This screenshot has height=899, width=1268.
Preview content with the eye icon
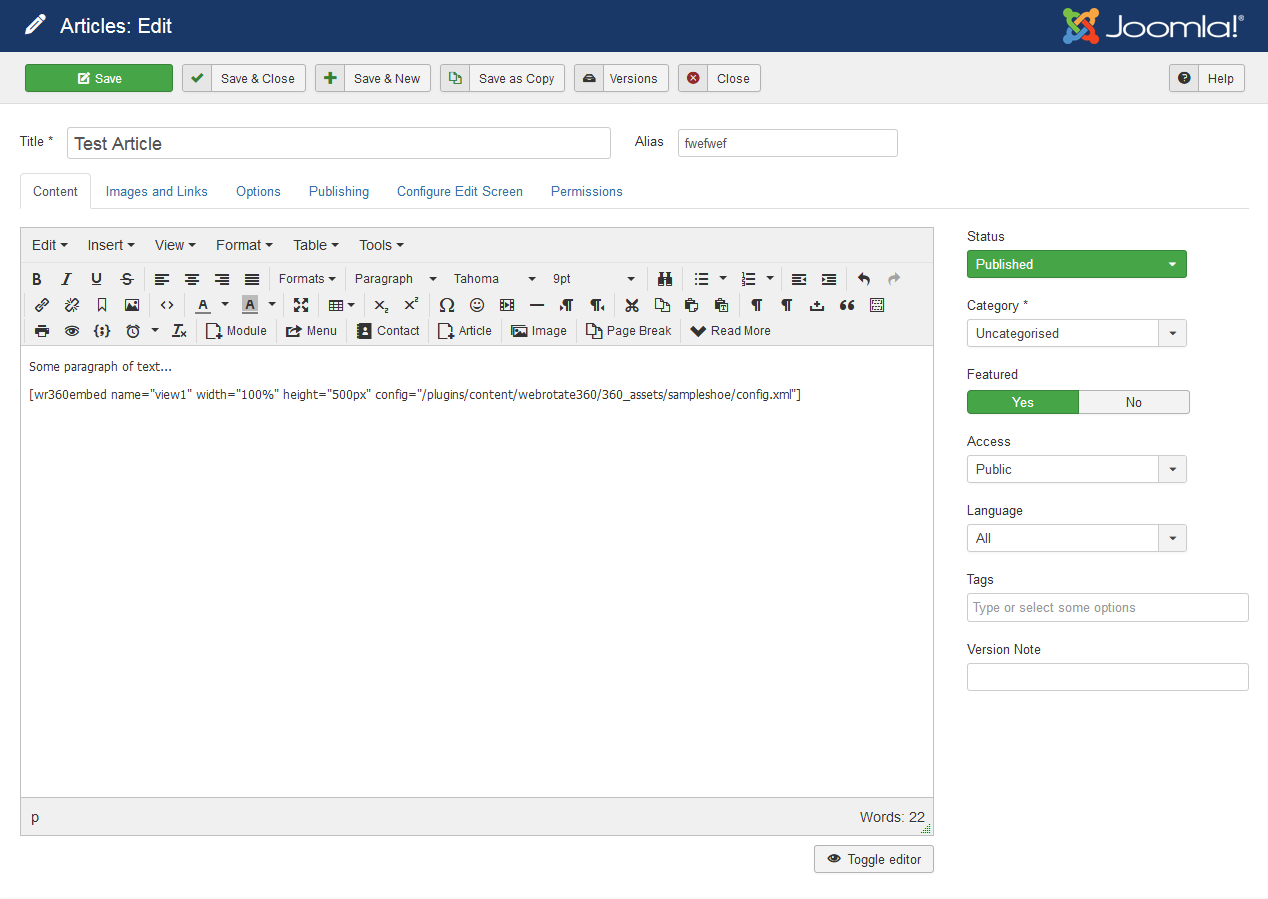click(72, 331)
